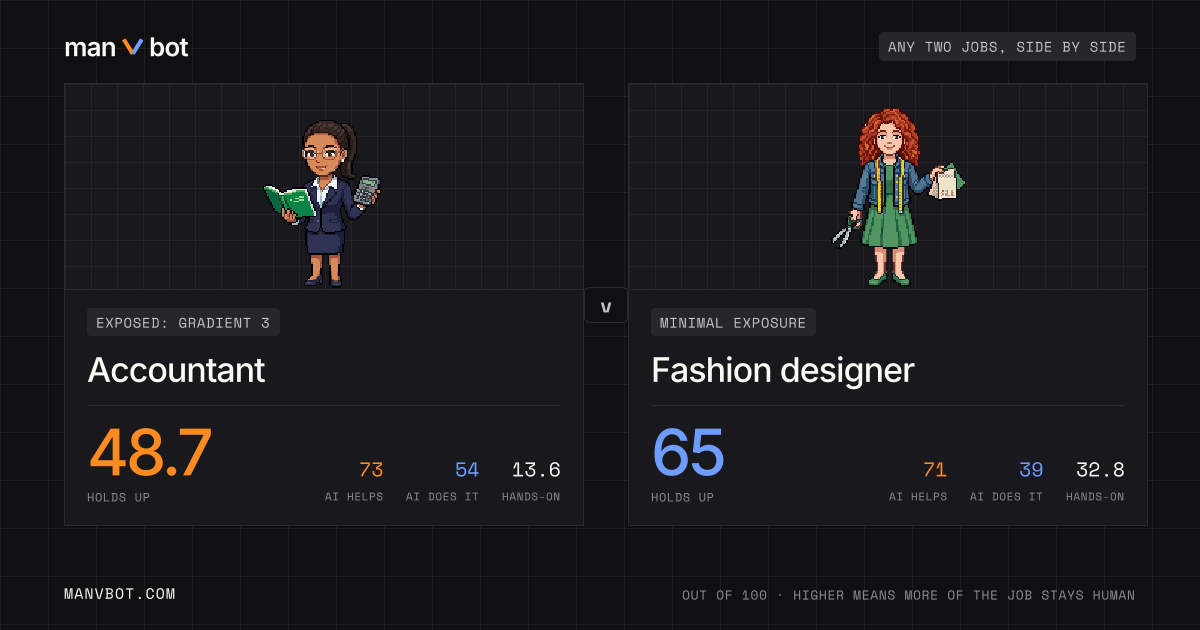Screen dimensions: 1200x630
Task: Click the 'MINIMAL EXPOSURE' badge
Action: pyautogui.click(x=733, y=322)
